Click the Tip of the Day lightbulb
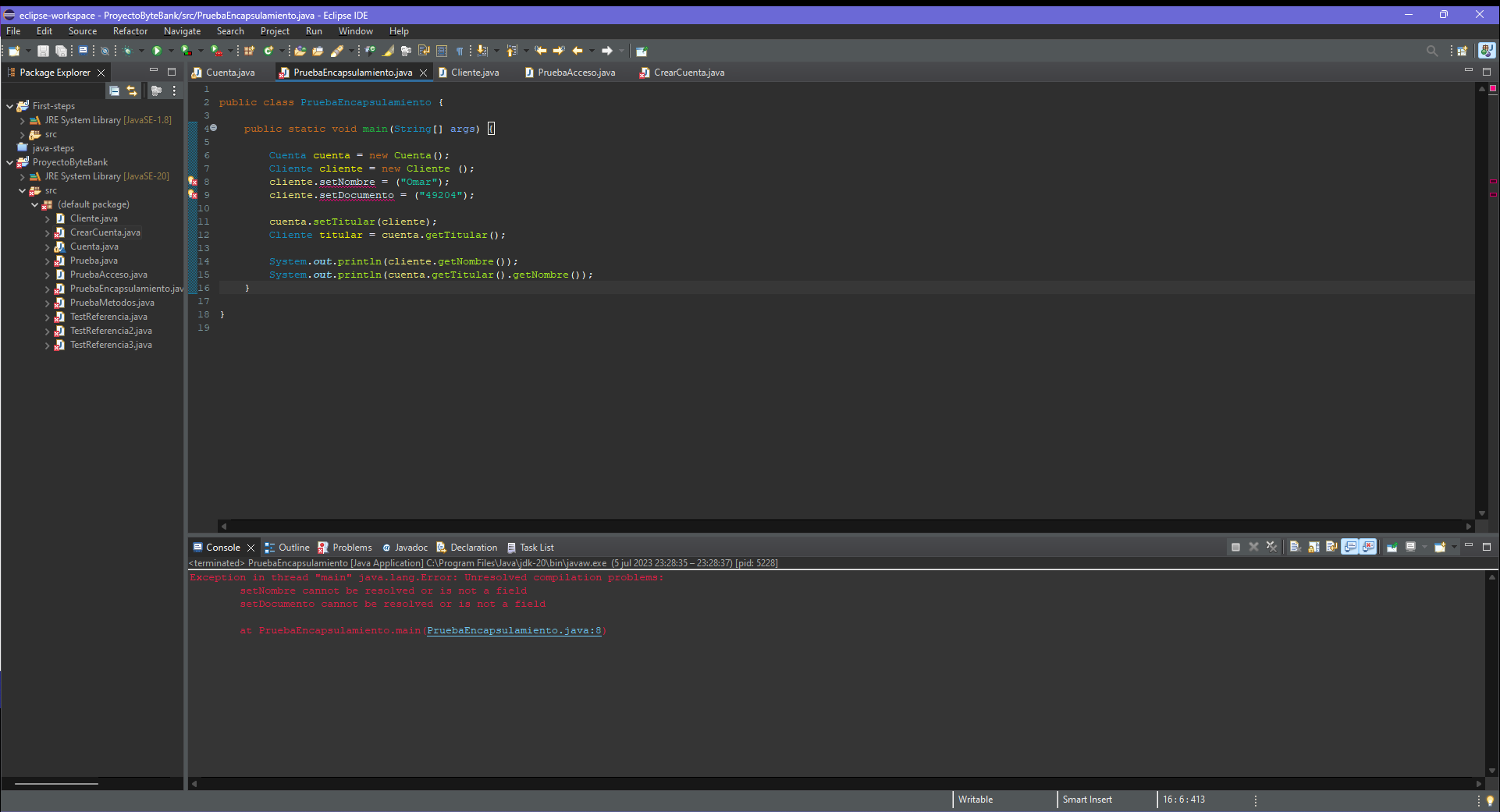This screenshot has width=1500, height=812. click(1490, 800)
